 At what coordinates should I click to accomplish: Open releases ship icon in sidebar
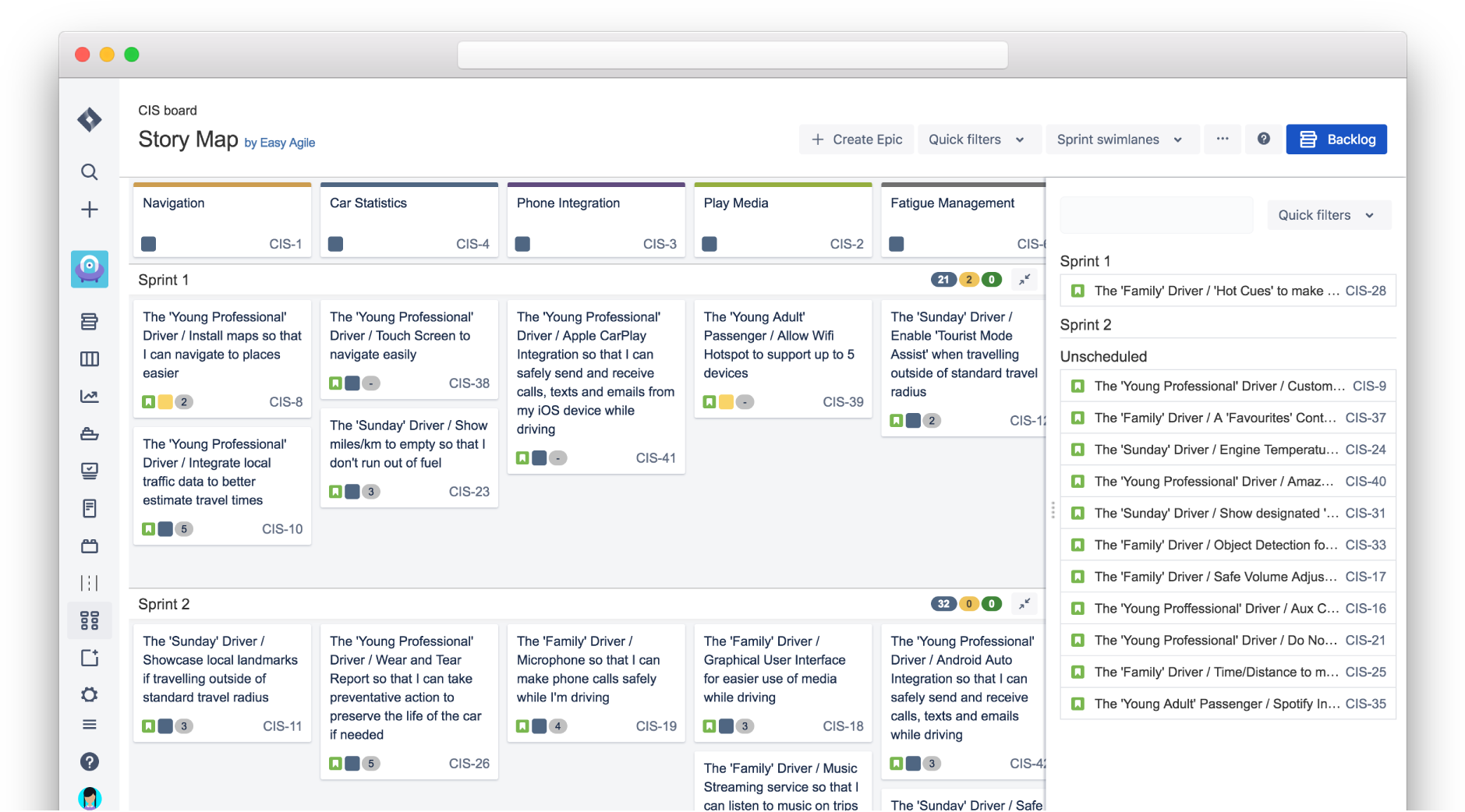(x=90, y=433)
